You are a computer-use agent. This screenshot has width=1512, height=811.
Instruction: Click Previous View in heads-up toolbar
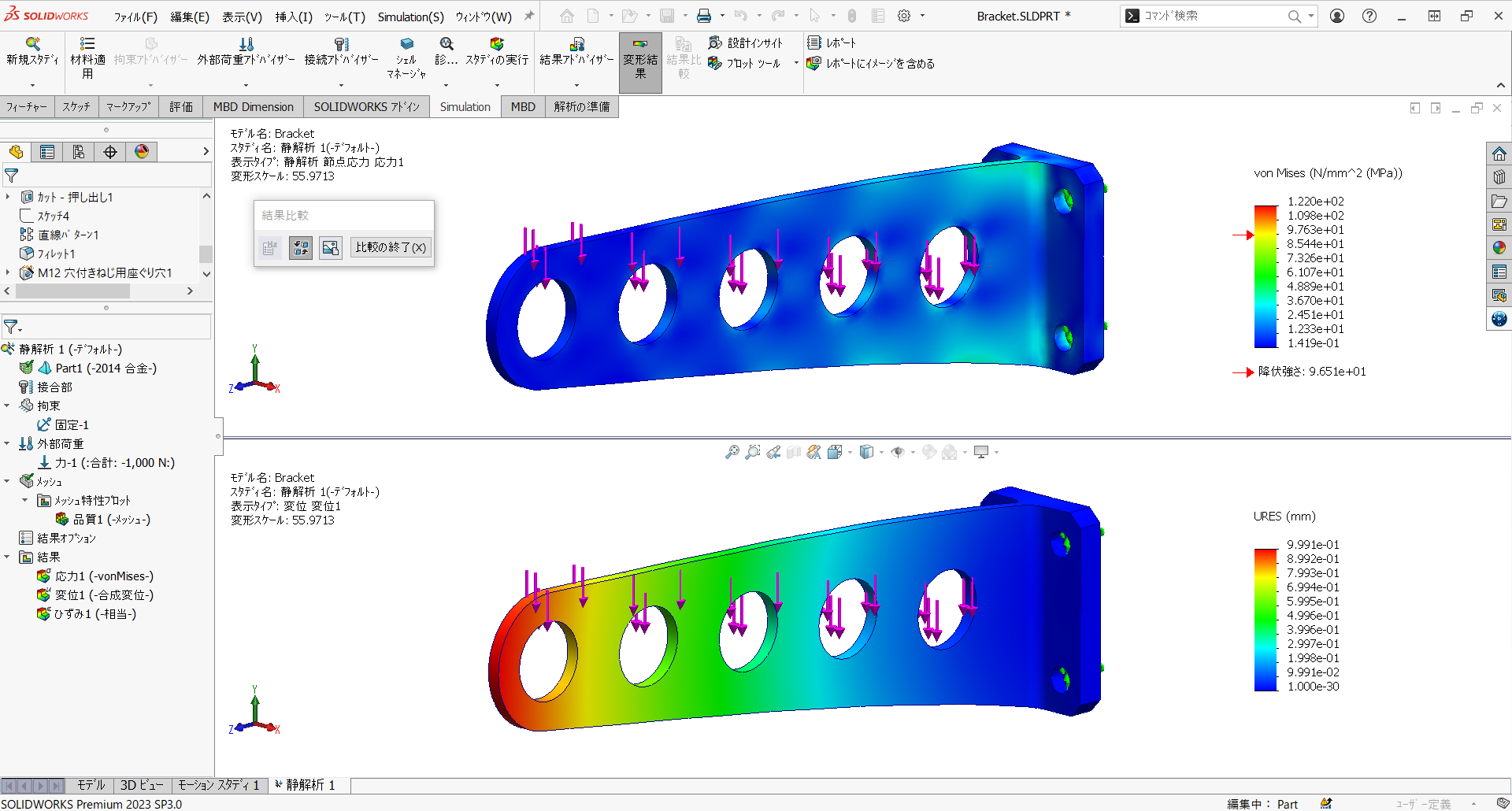click(773, 452)
